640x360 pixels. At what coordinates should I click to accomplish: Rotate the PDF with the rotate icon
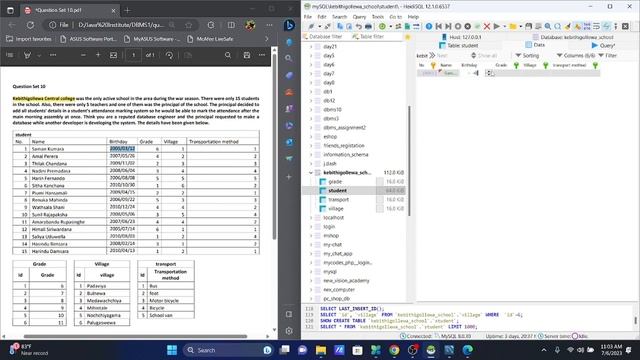click(x=169, y=55)
